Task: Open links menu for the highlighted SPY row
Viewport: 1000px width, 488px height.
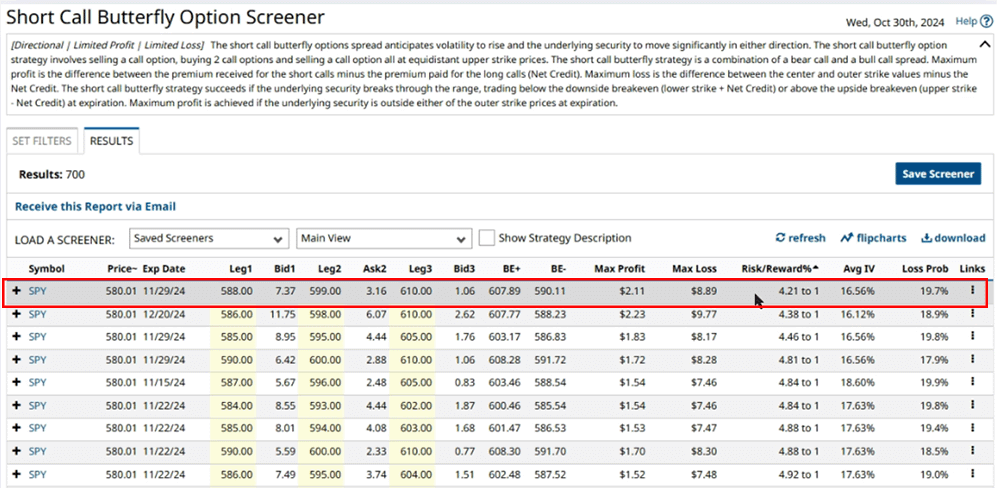Action: [x=971, y=291]
